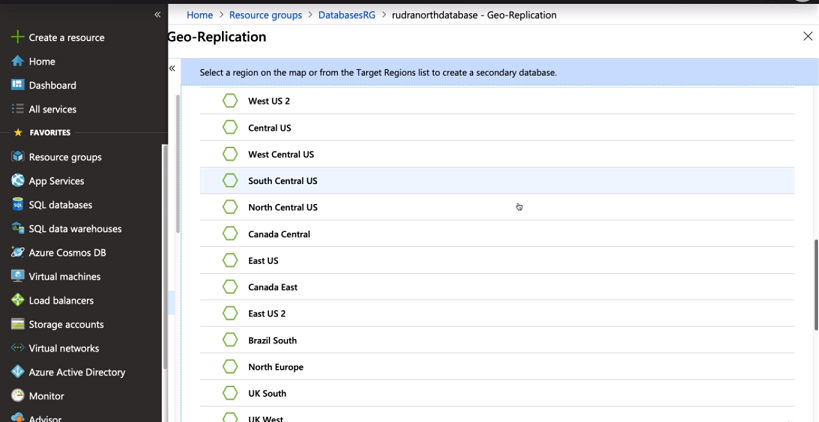Open the Home house icon in sidebar

coord(18,61)
